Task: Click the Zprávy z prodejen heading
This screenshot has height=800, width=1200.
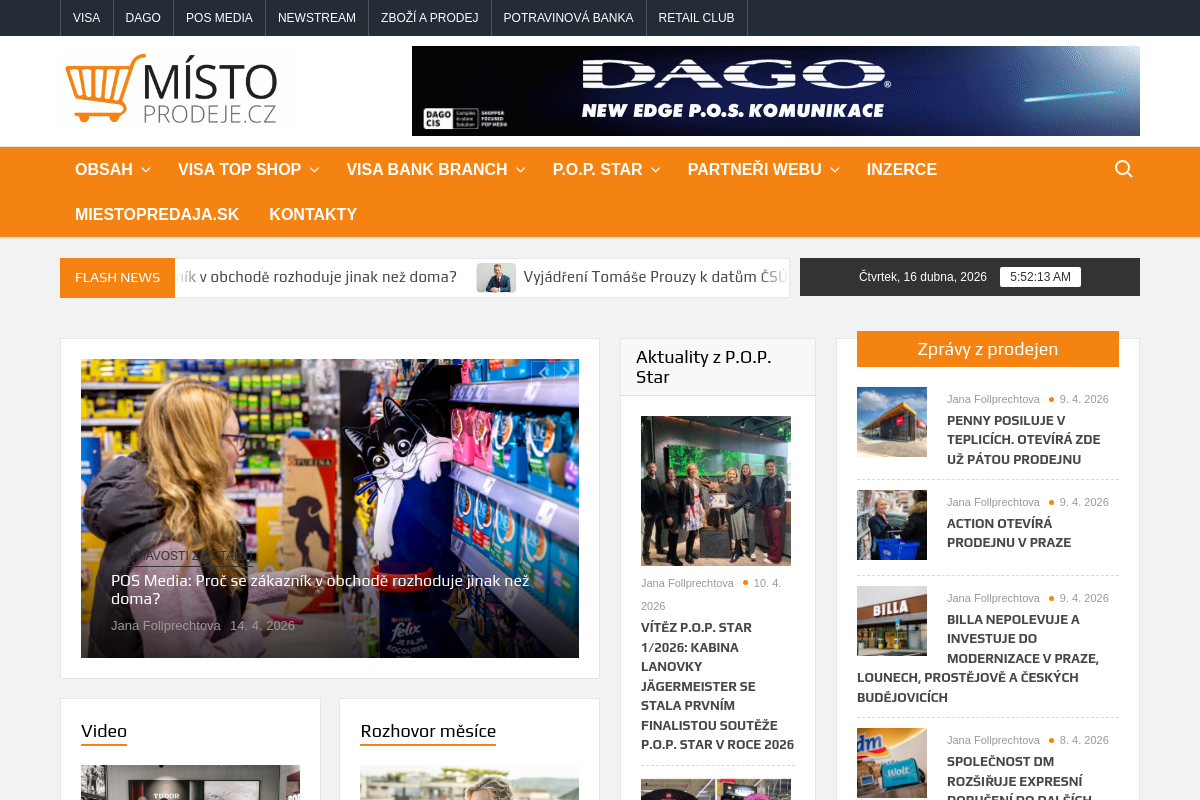Action: [x=988, y=349]
